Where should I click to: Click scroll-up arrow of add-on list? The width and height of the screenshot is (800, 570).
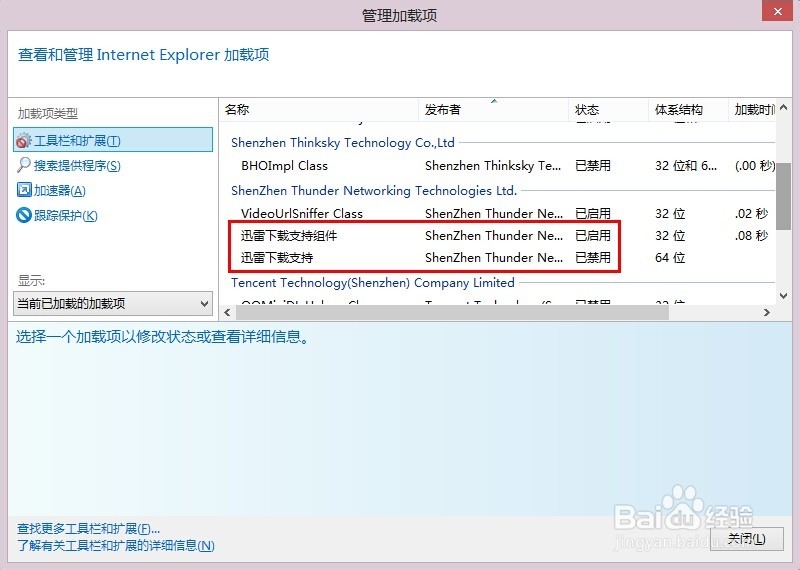pyautogui.click(x=784, y=107)
